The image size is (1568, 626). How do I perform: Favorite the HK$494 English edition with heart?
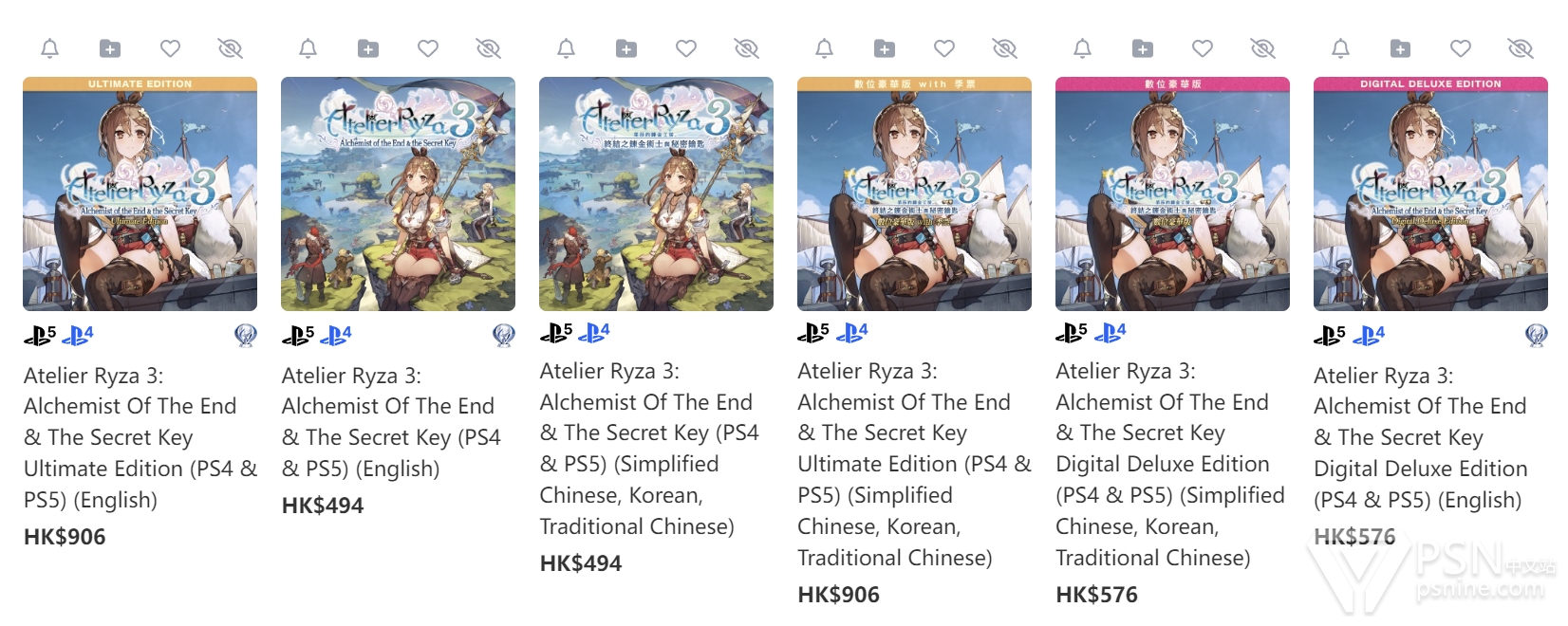click(x=428, y=48)
